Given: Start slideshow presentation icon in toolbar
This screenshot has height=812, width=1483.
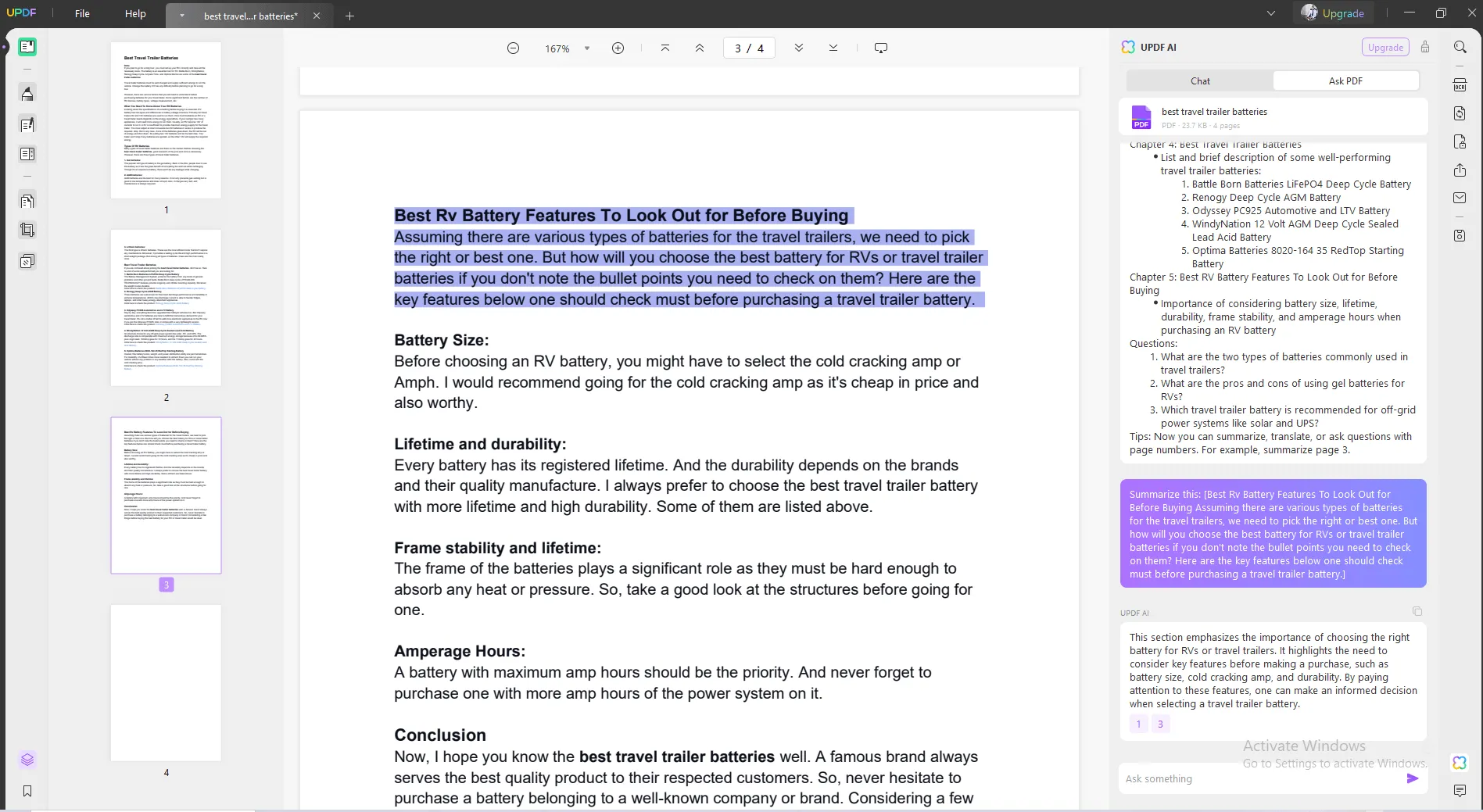Looking at the screenshot, I should [x=881, y=48].
